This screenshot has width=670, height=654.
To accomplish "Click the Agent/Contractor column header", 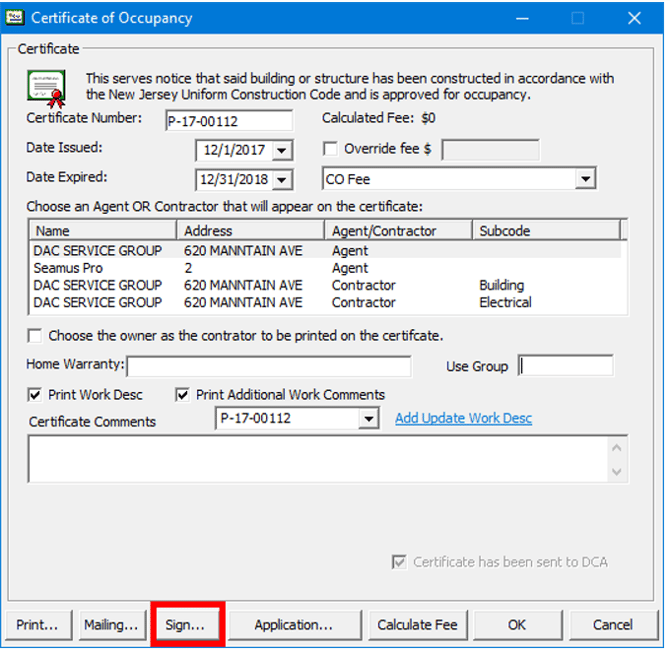I will 399,231.
